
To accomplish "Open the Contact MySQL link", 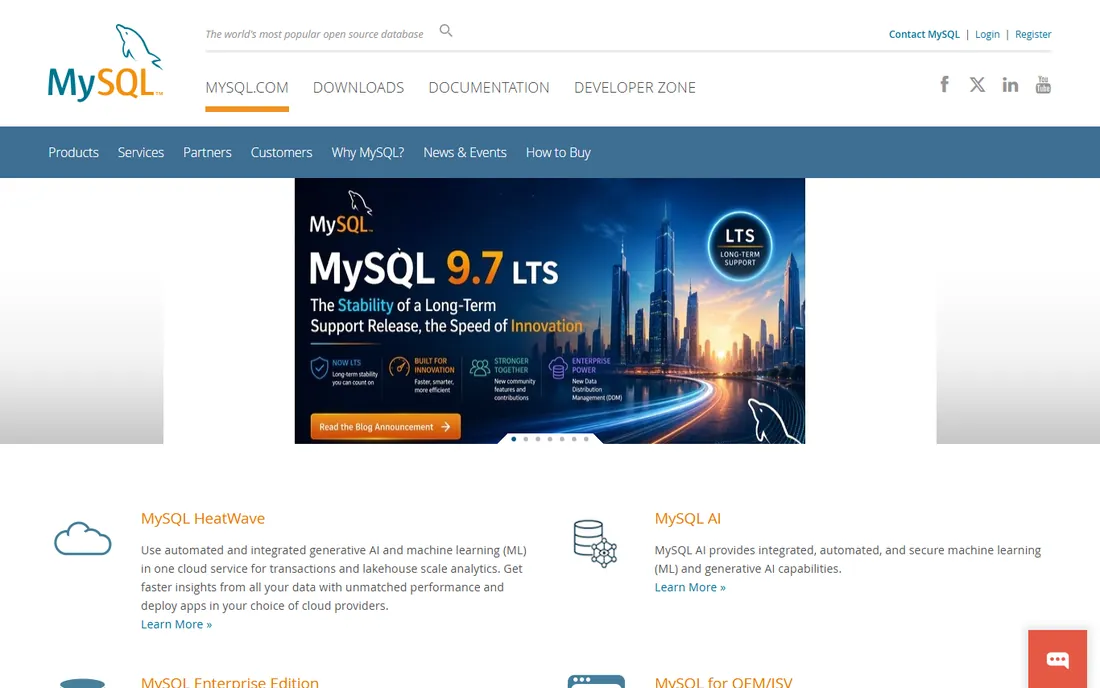I will coord(924,34).
